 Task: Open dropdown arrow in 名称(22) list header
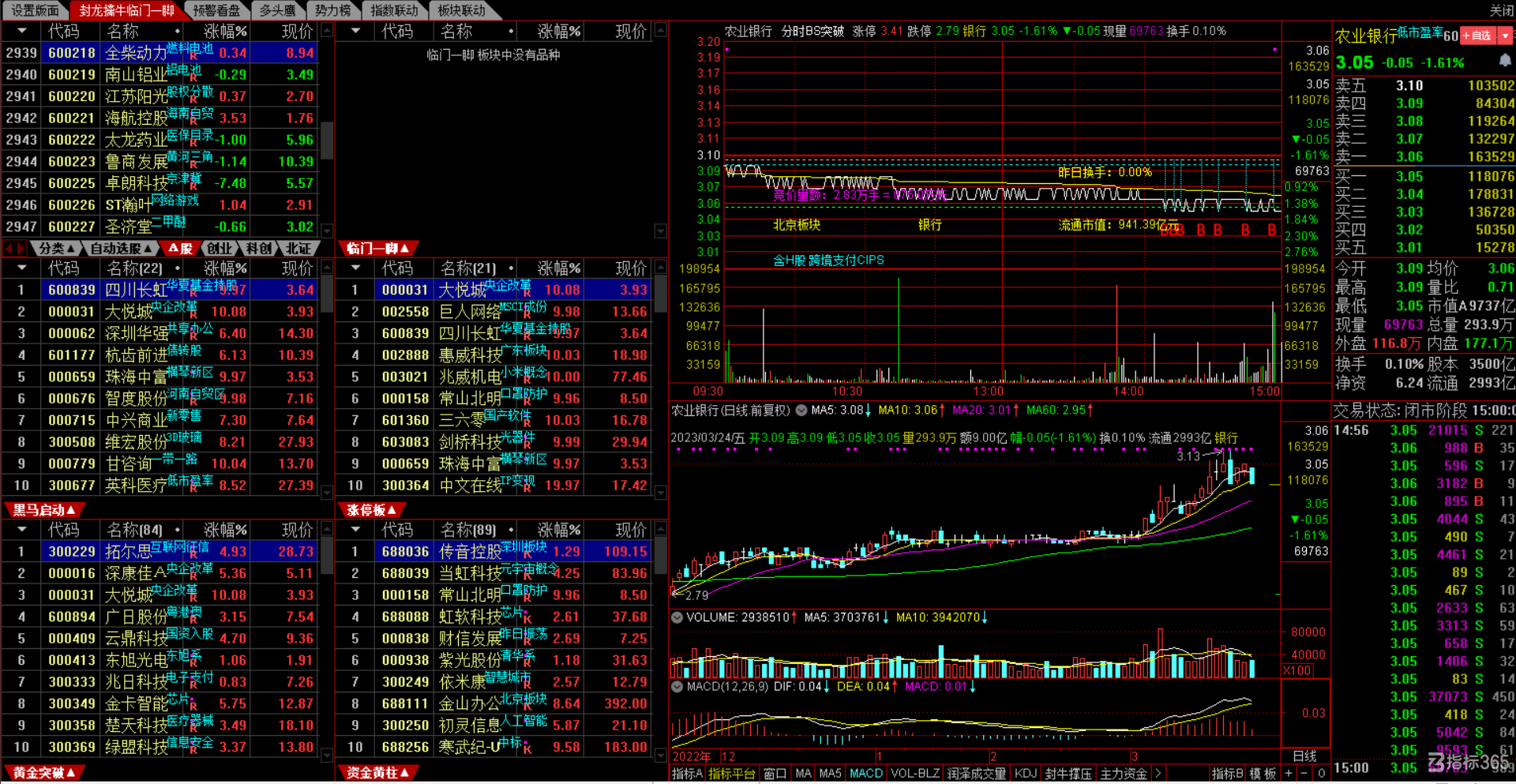click(22, 268)
